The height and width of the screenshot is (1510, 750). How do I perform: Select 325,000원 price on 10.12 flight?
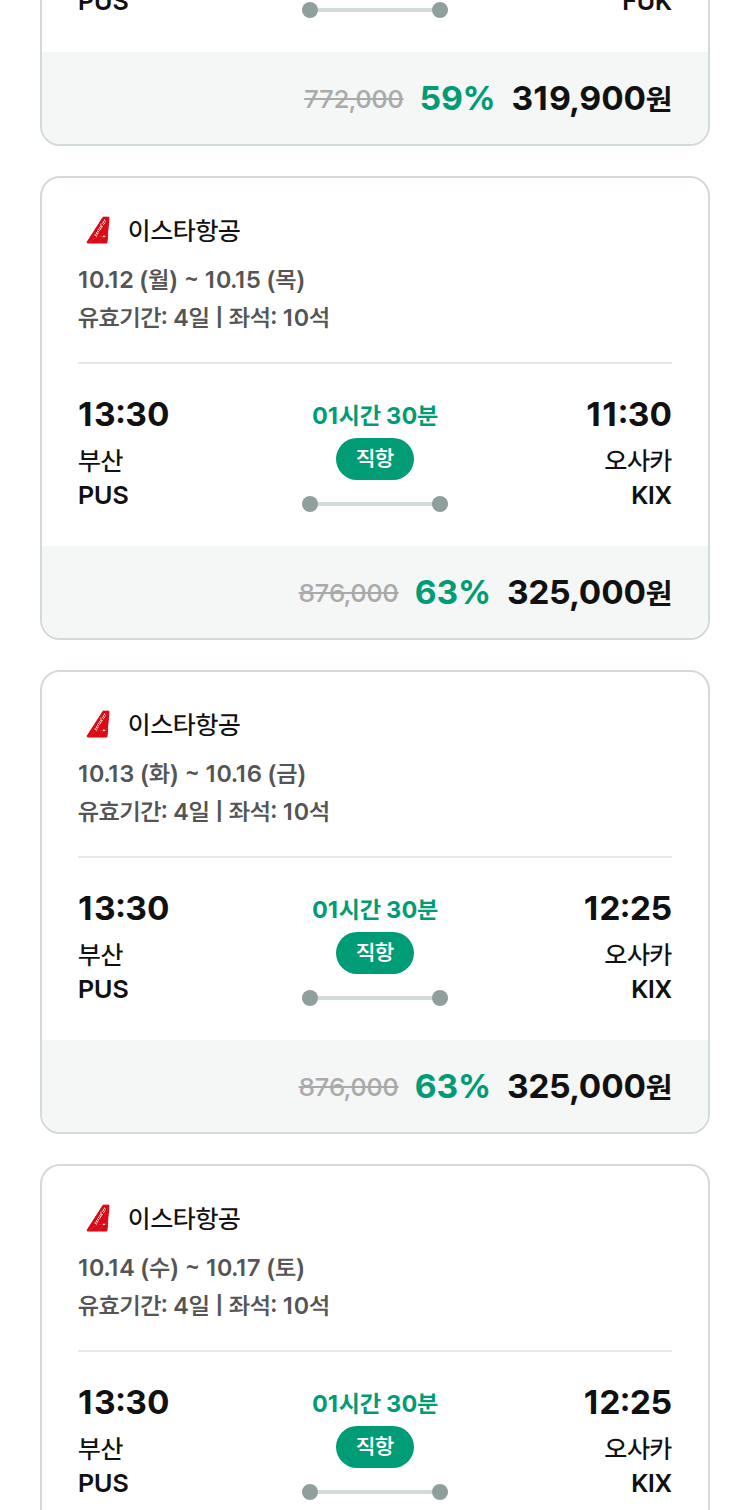point(590,593)
